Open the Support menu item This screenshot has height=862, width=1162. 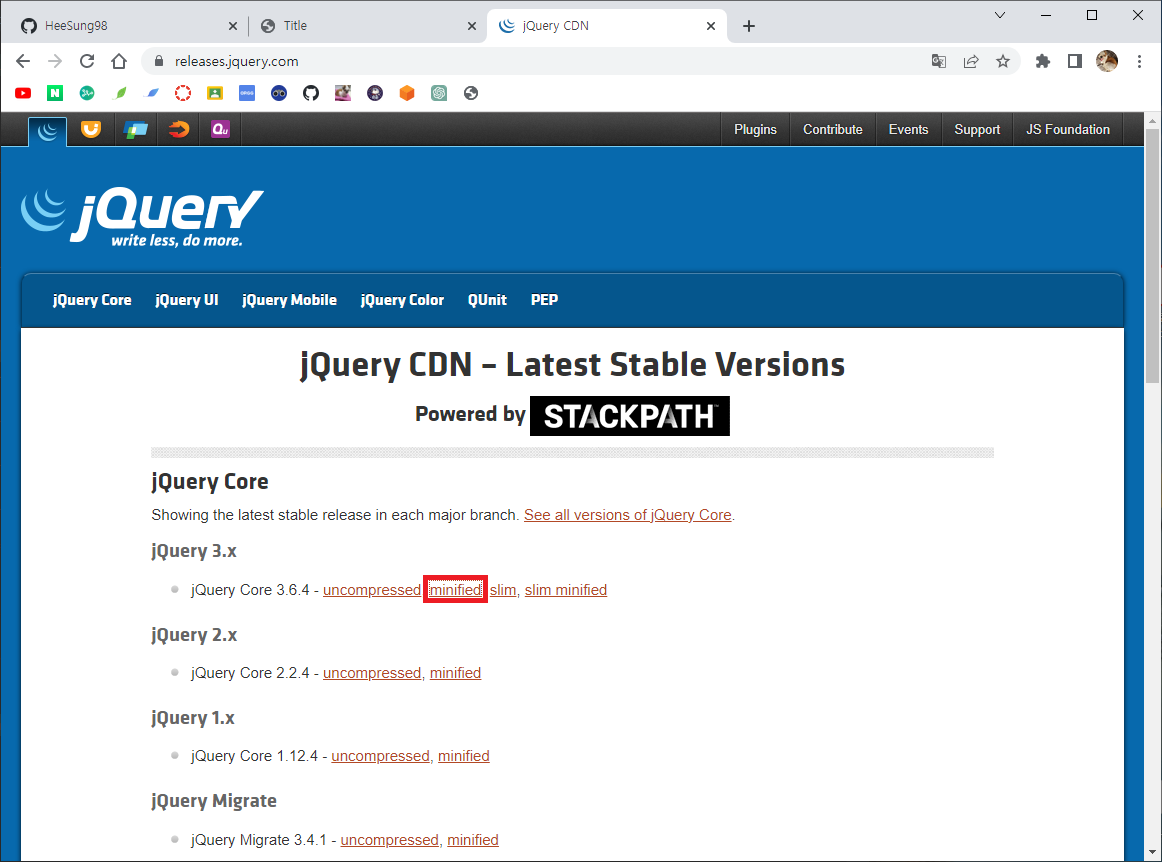(977, 130)
